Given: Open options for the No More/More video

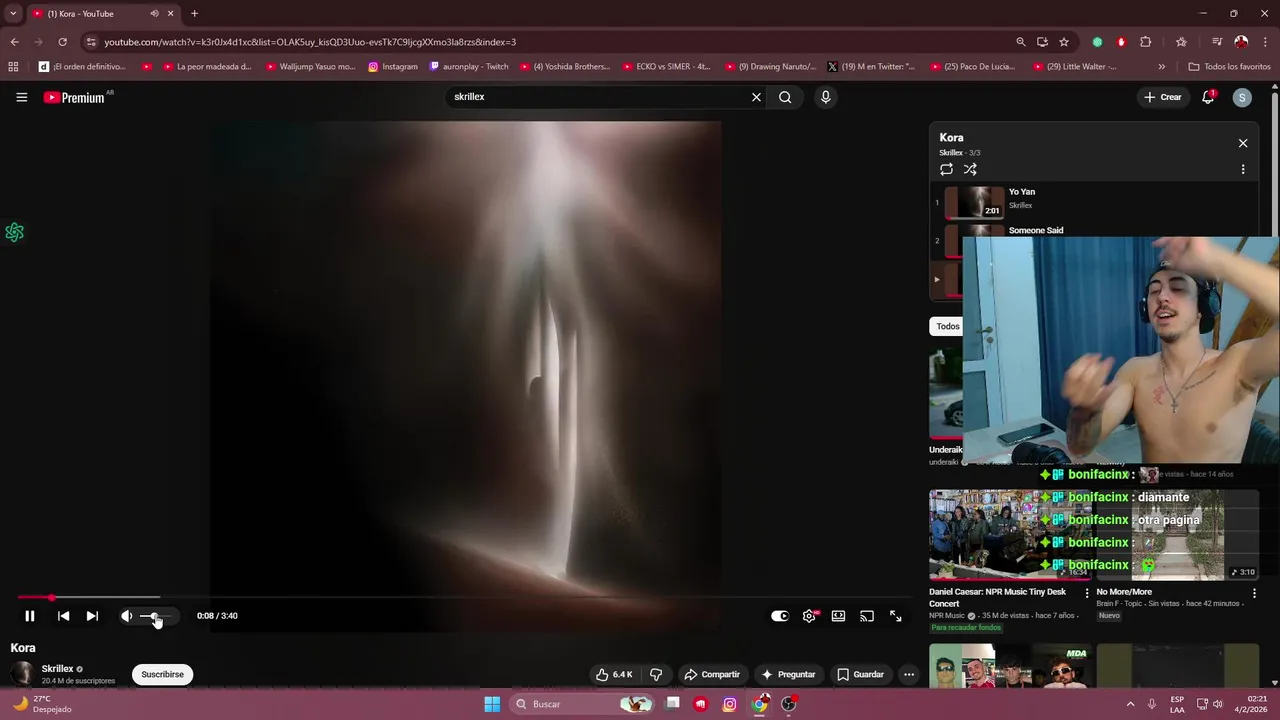Looking at the screenshot, I should click(1254, 593).
